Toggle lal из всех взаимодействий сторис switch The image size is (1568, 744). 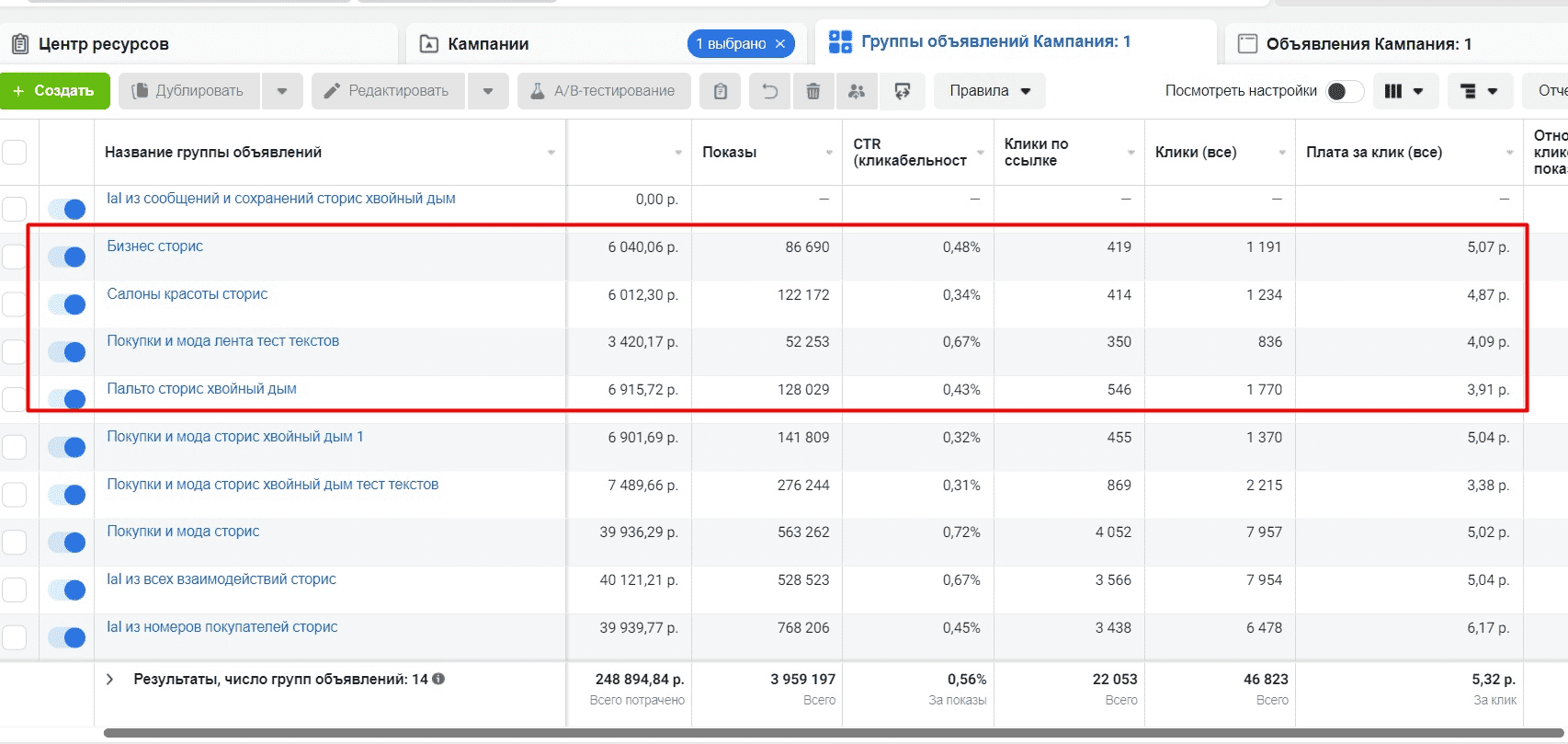(x=67, y=589)
